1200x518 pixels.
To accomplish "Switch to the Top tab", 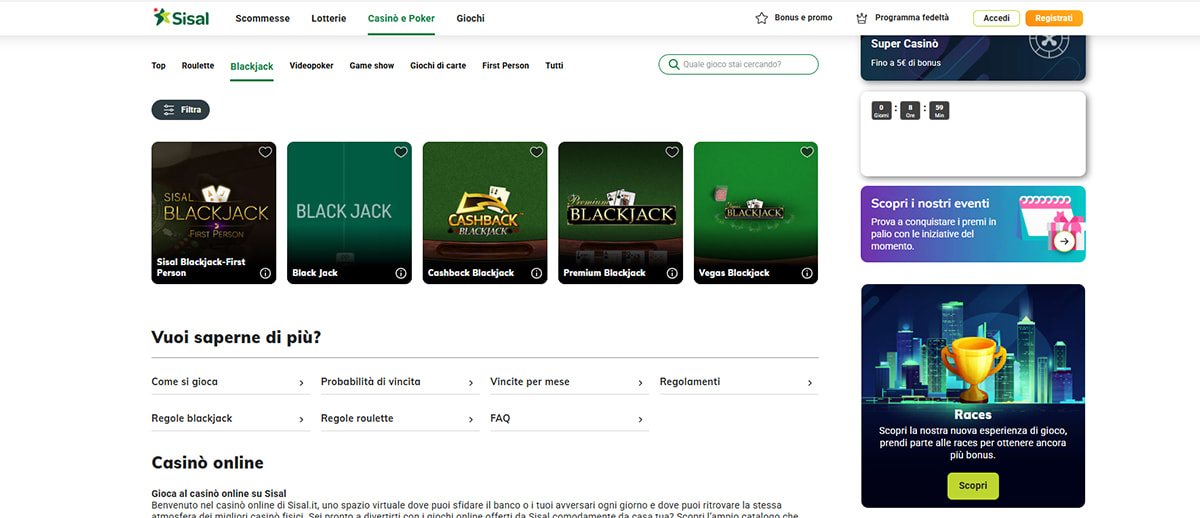I will click(x=158, y=66).
